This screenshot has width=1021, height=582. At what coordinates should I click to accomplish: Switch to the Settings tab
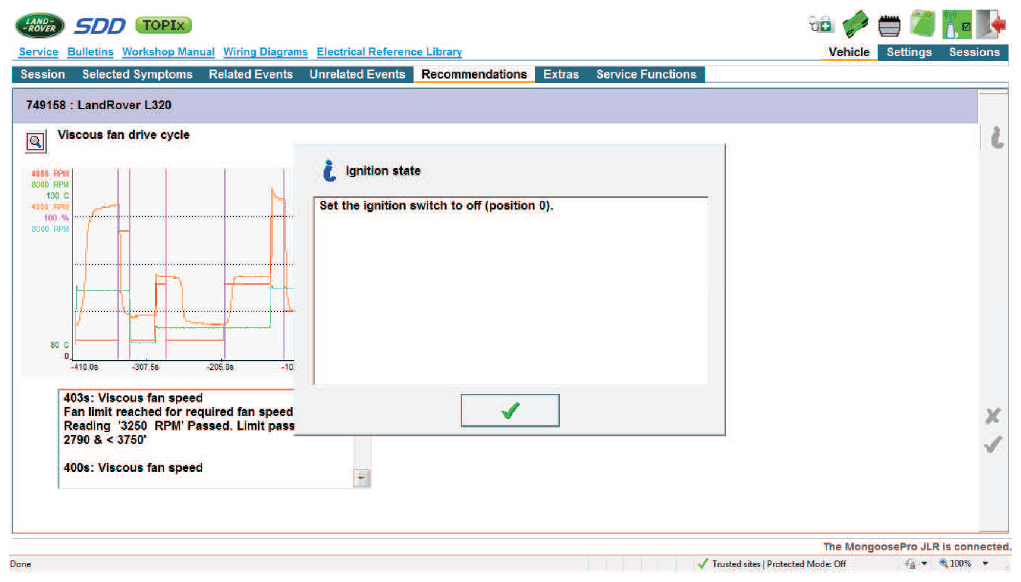coord(909,52)
